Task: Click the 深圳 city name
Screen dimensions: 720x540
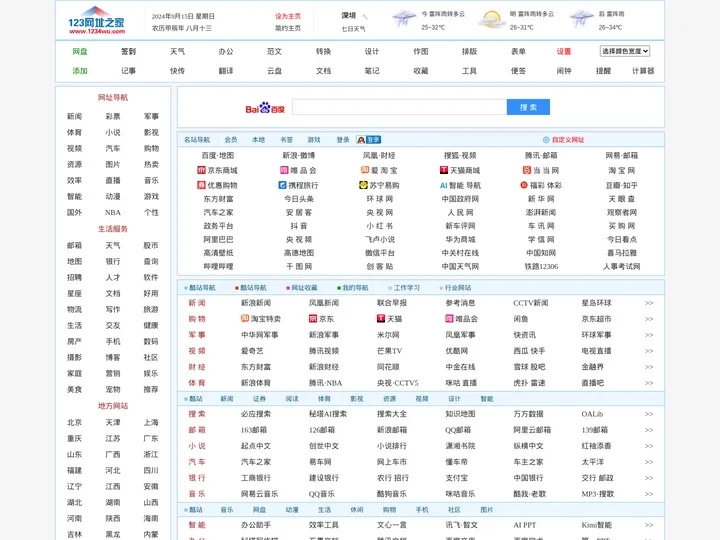Action: (x=349, y=16)
